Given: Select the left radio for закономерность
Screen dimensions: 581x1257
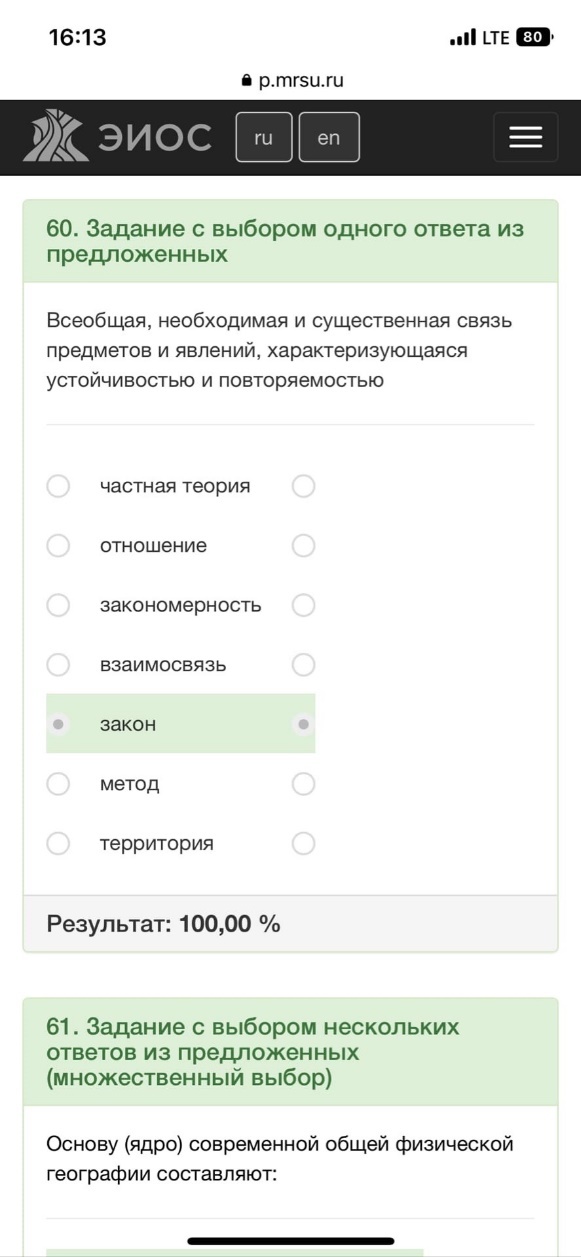Looking at the screenshot, I should click(59, 605).
